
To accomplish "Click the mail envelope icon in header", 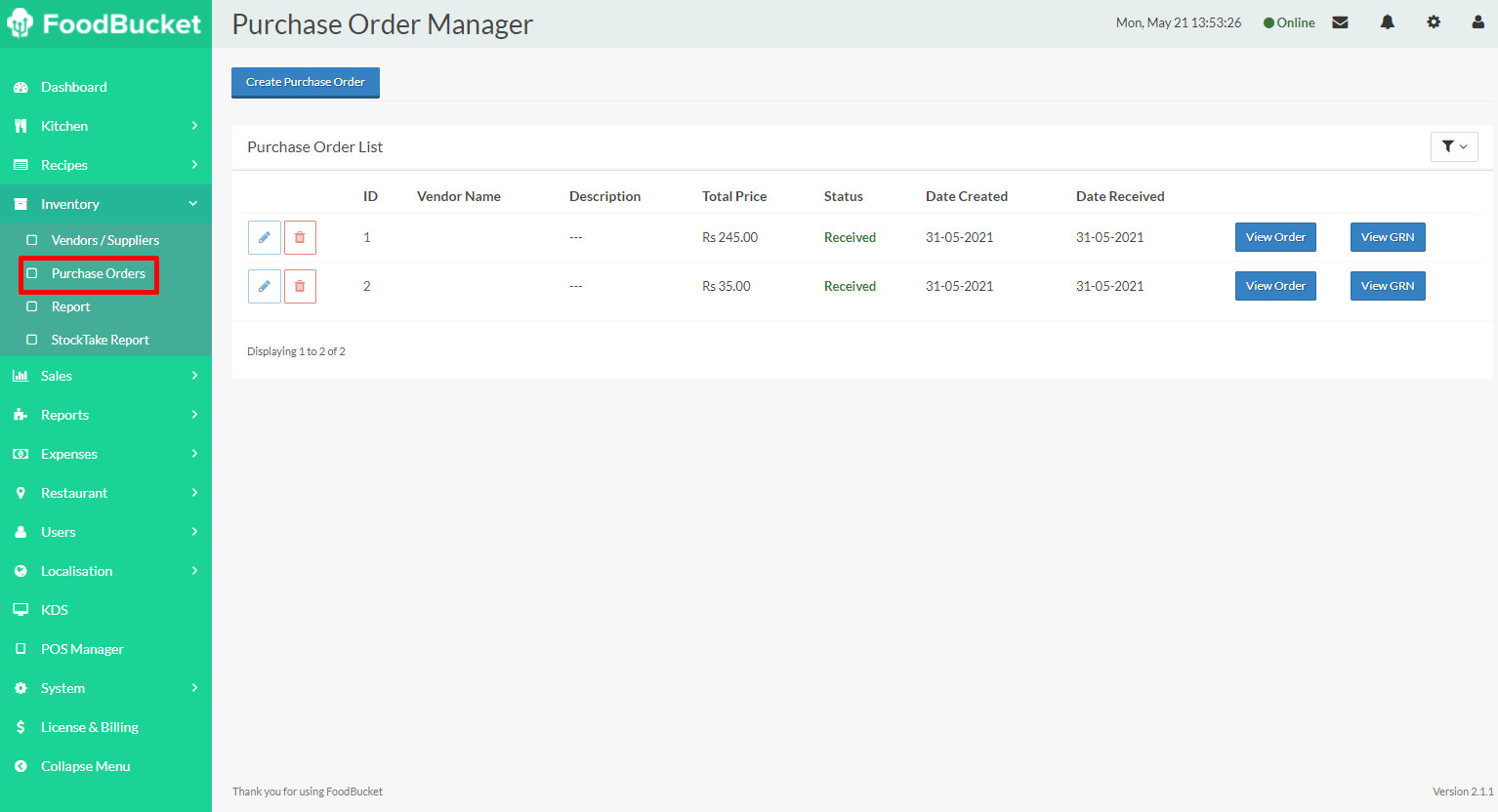I will [1340, 22].
